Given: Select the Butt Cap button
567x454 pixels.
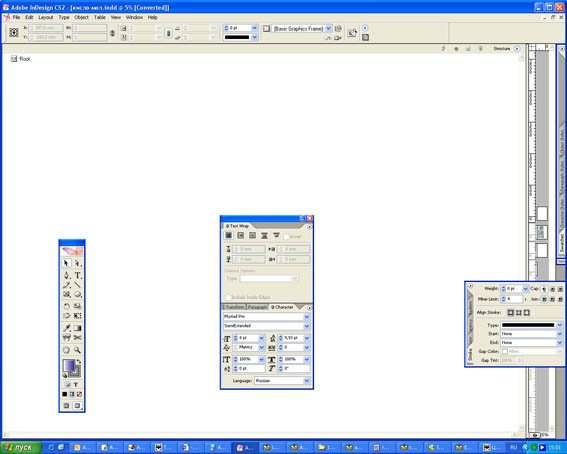Looking at the screenshot, I should tap(545, 289).
